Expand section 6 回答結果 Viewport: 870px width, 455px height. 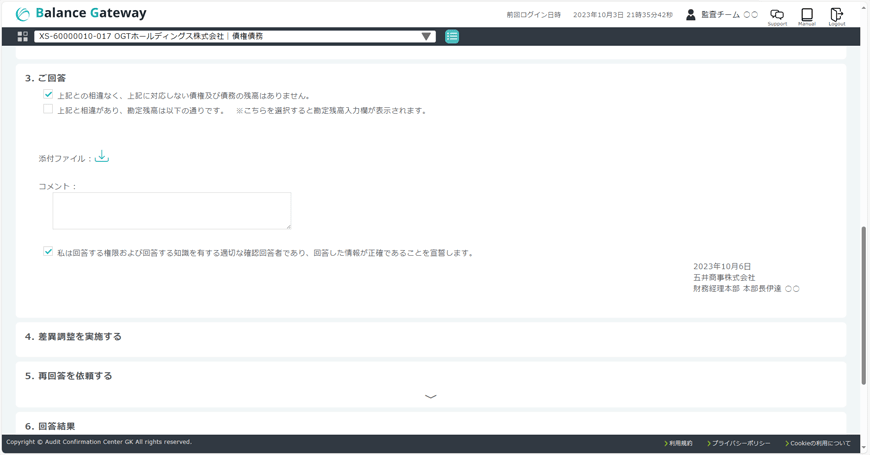tap(50, 426)
